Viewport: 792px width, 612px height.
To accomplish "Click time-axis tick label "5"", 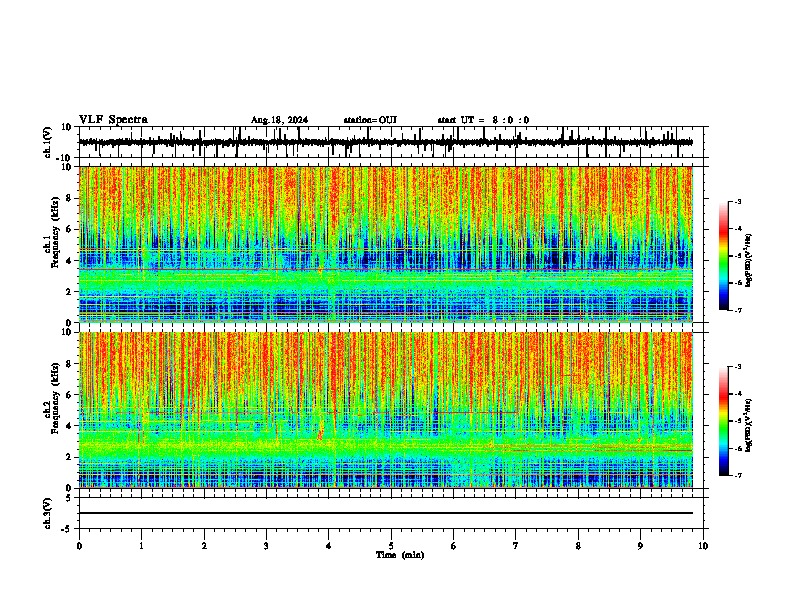I will coord(391,546).
